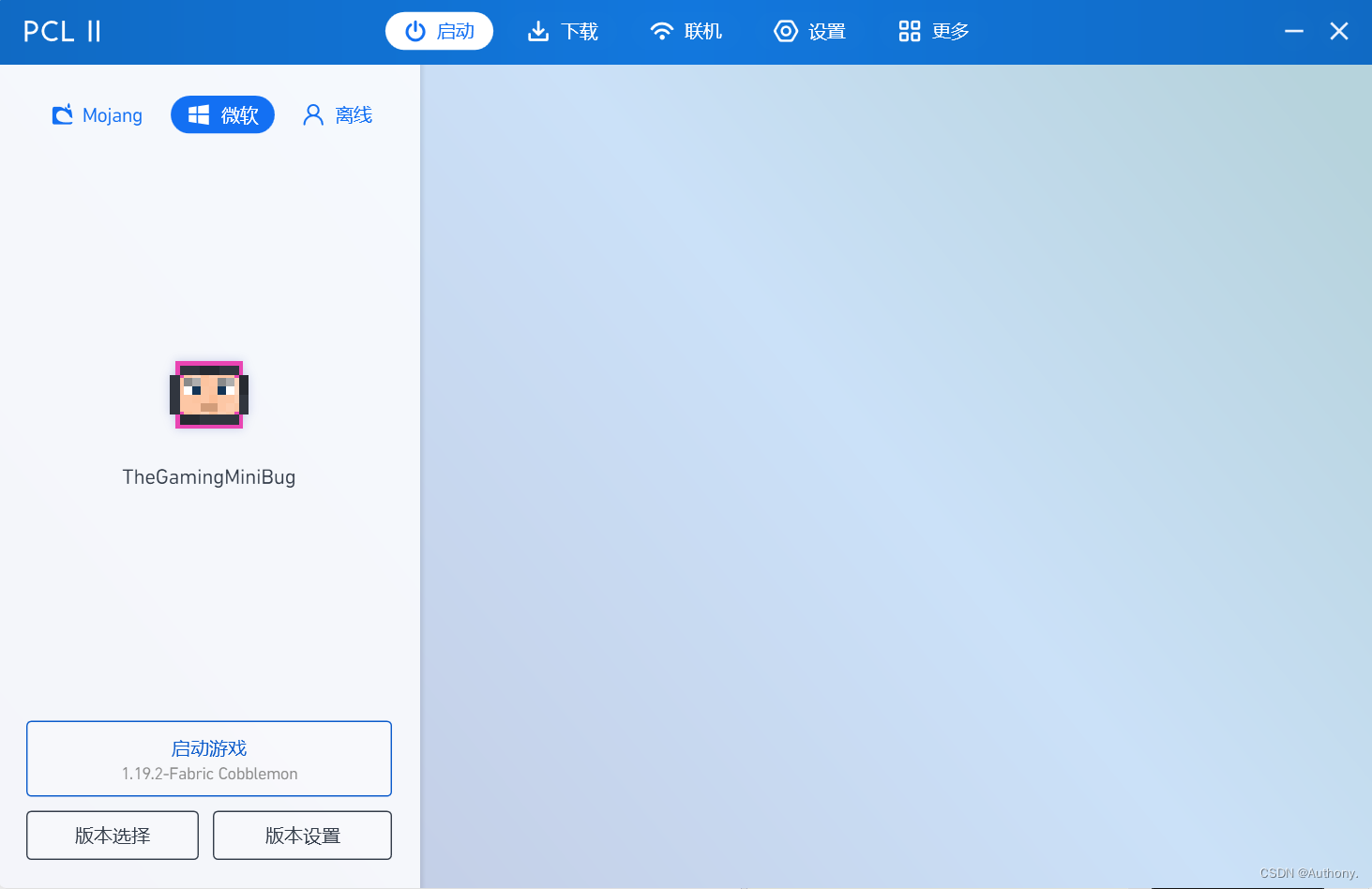Open 版本设置 version settings
1372x889 pixels.
[x=302, y=836]
